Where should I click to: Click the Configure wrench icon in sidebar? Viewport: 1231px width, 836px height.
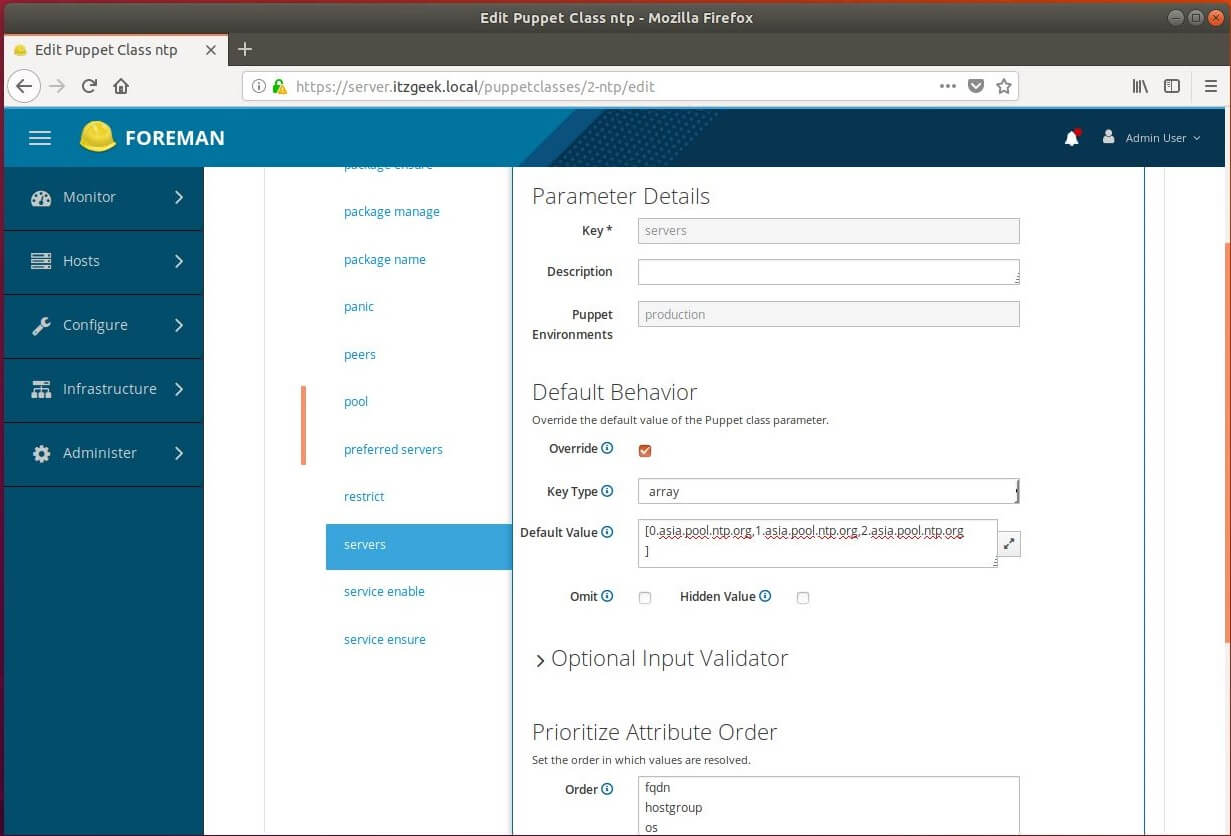(41, 325)
